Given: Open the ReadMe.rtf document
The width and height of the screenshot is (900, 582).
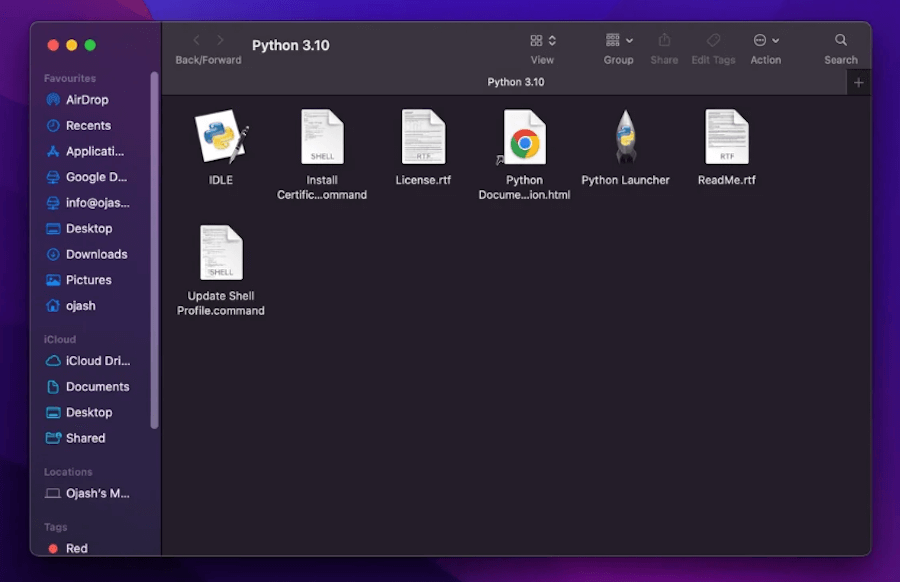Looking at the screenshot, I should click(726, 136).
